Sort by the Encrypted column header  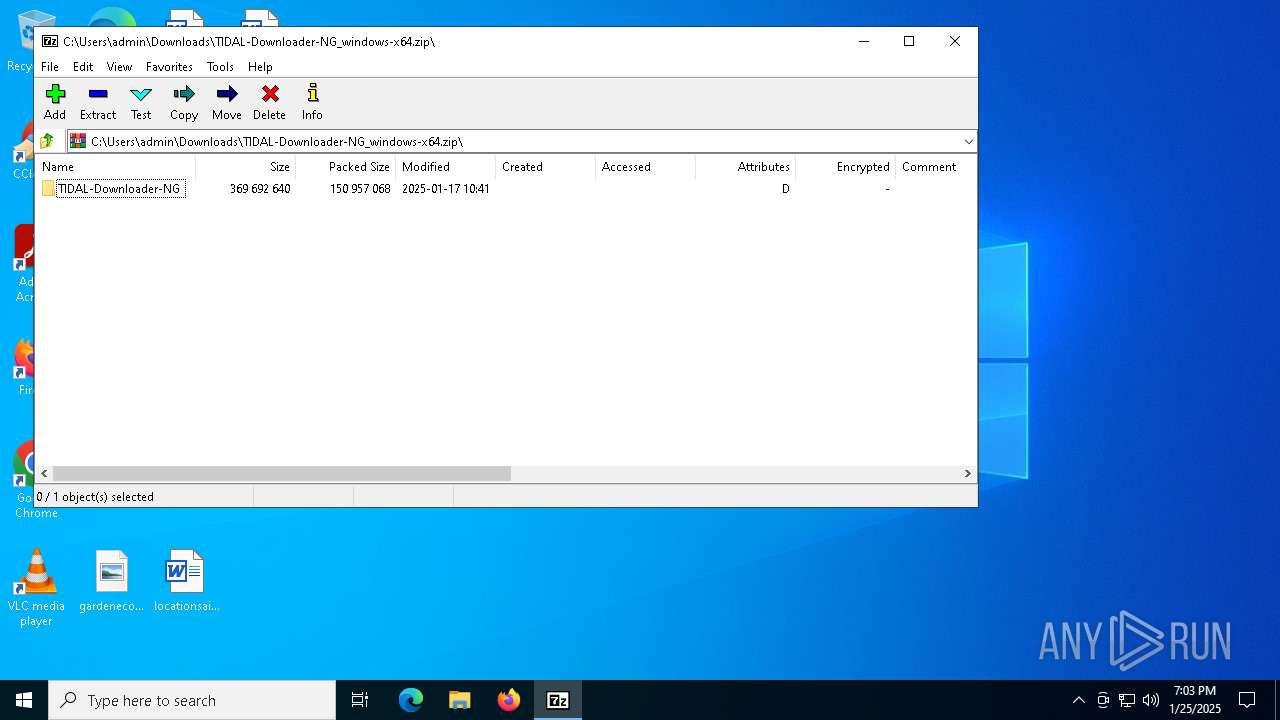[x=845, y=167]
